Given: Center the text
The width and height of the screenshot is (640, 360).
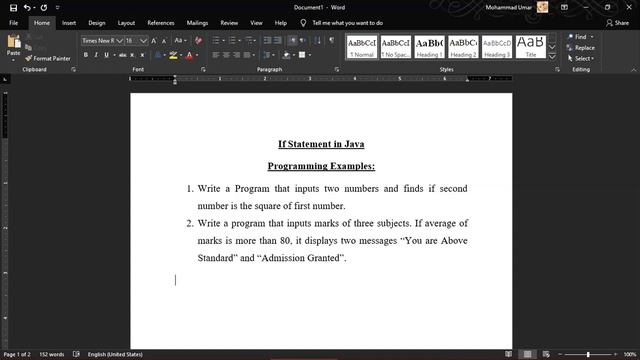Looking at the screenshot, I should (x=226, y=55).
